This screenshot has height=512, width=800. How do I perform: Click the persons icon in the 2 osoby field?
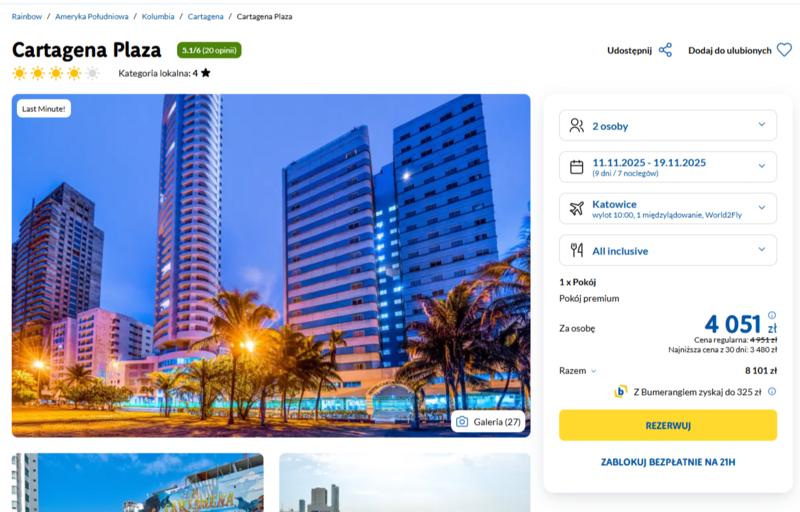577,125
